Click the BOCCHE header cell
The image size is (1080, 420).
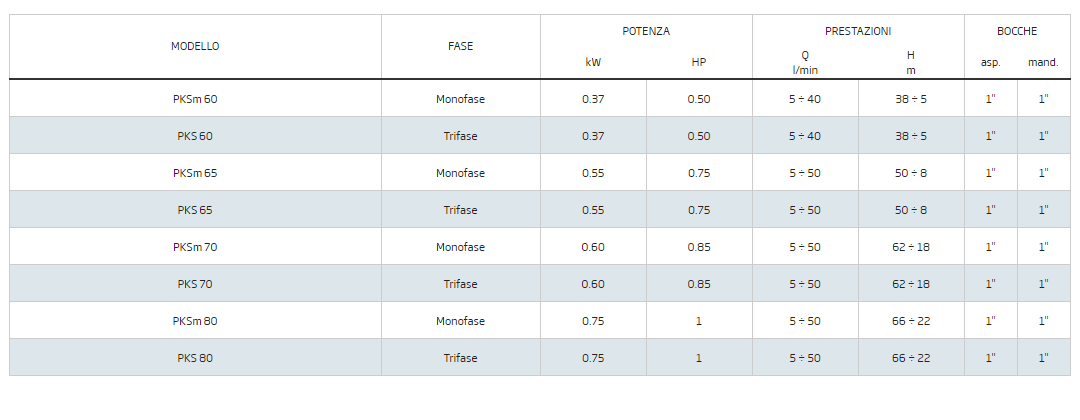pos(1017,32)
